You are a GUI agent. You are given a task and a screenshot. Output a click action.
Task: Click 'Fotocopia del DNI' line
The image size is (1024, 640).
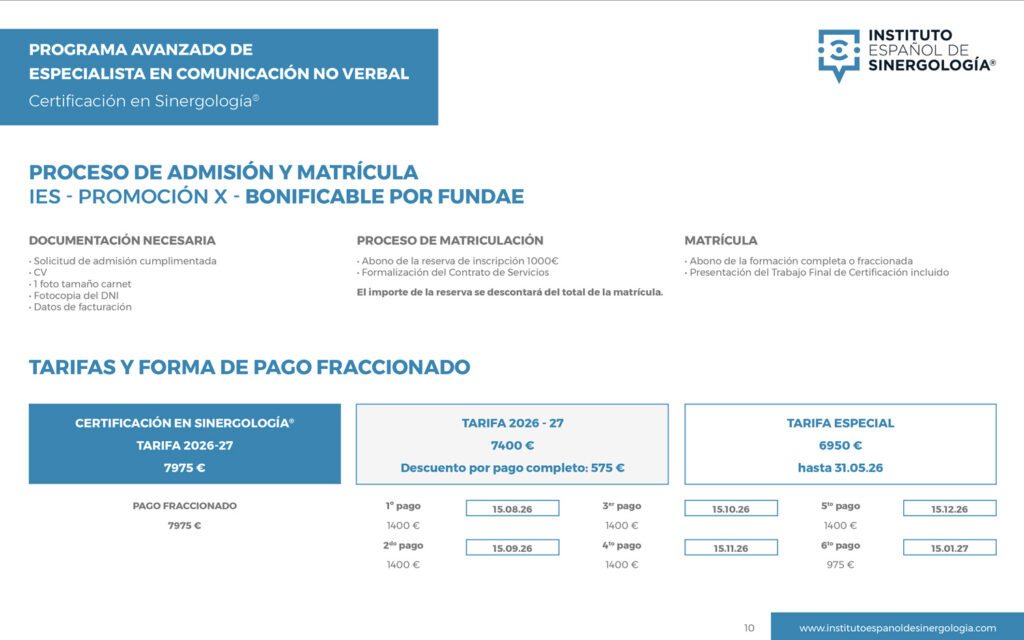(x=74, y=295)
